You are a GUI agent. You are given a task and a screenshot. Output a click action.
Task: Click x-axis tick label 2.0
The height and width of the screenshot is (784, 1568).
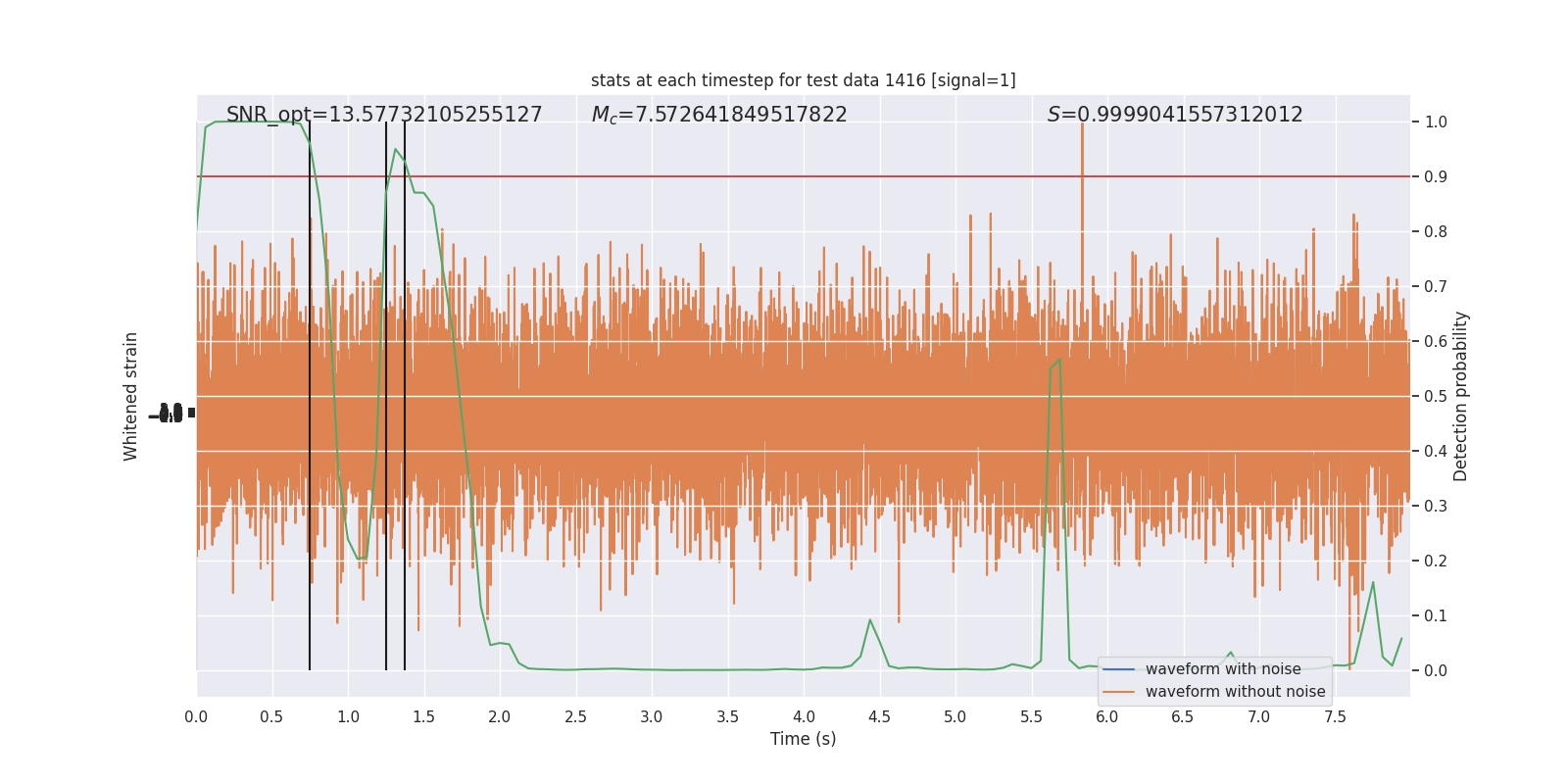(500, 717)
